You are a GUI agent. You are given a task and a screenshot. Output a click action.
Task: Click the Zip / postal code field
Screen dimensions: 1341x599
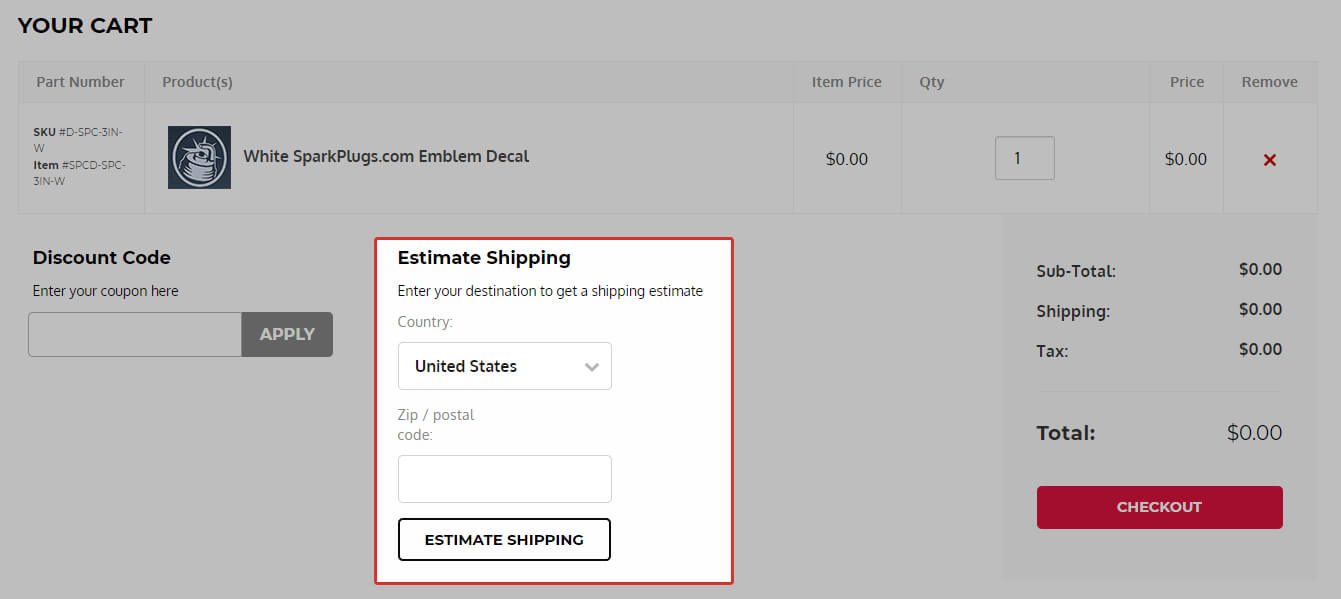click(505, 479)
